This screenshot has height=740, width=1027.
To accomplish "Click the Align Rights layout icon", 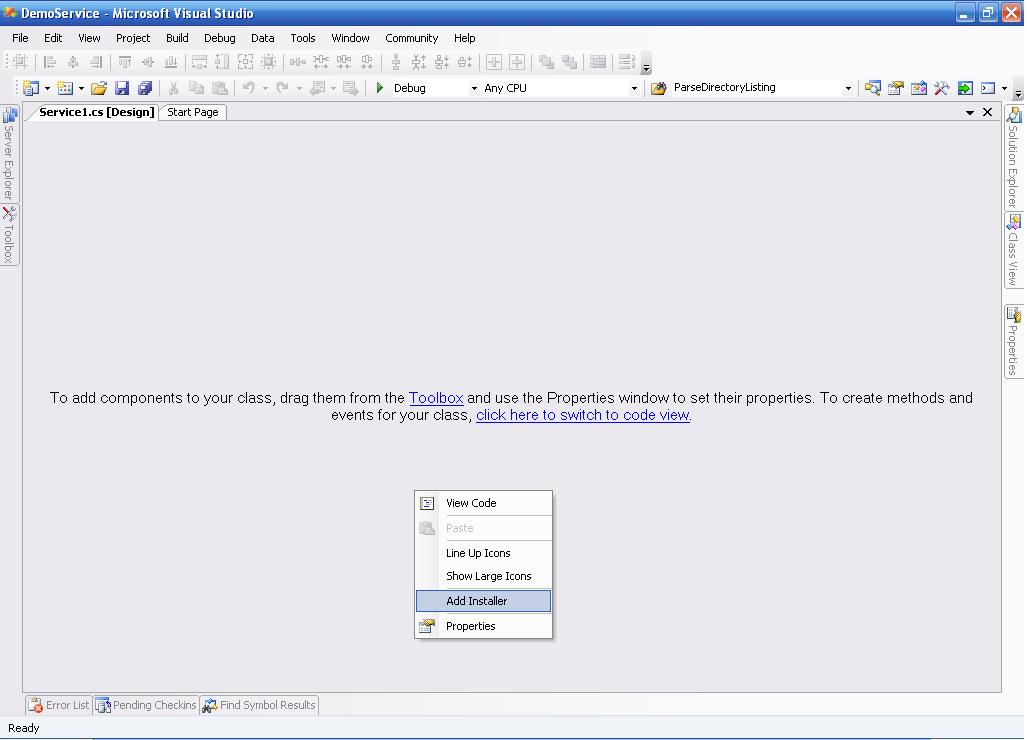I will pos(96,62).
